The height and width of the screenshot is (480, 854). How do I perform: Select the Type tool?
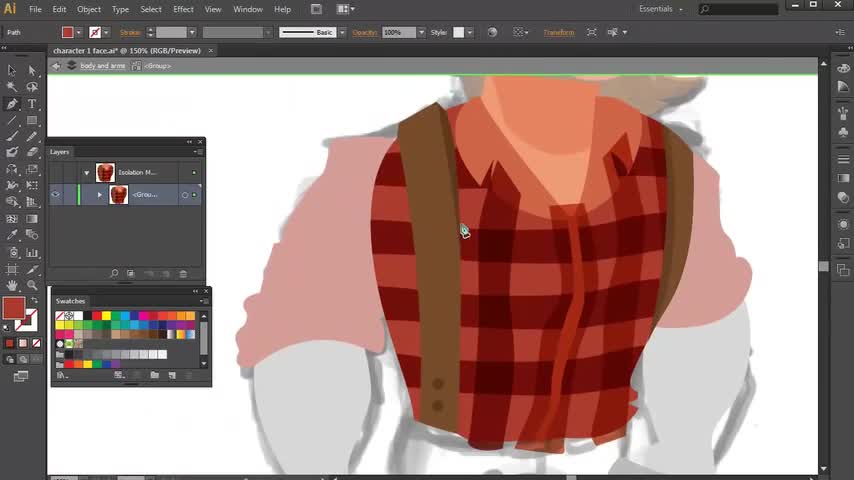coord(32,104)
